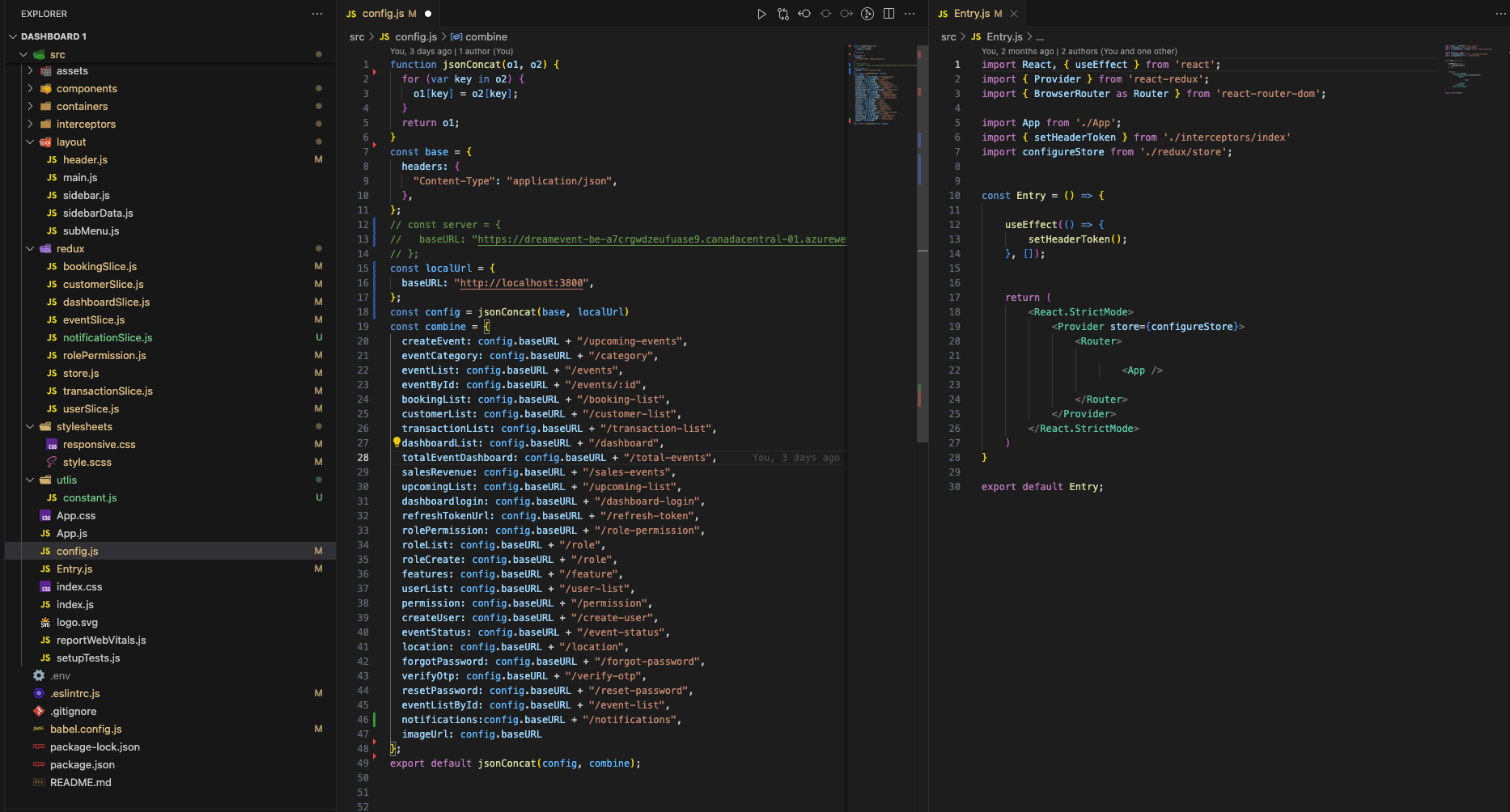
Task: Open bookingSlice.js in redux folder
Action: (100, 266)
